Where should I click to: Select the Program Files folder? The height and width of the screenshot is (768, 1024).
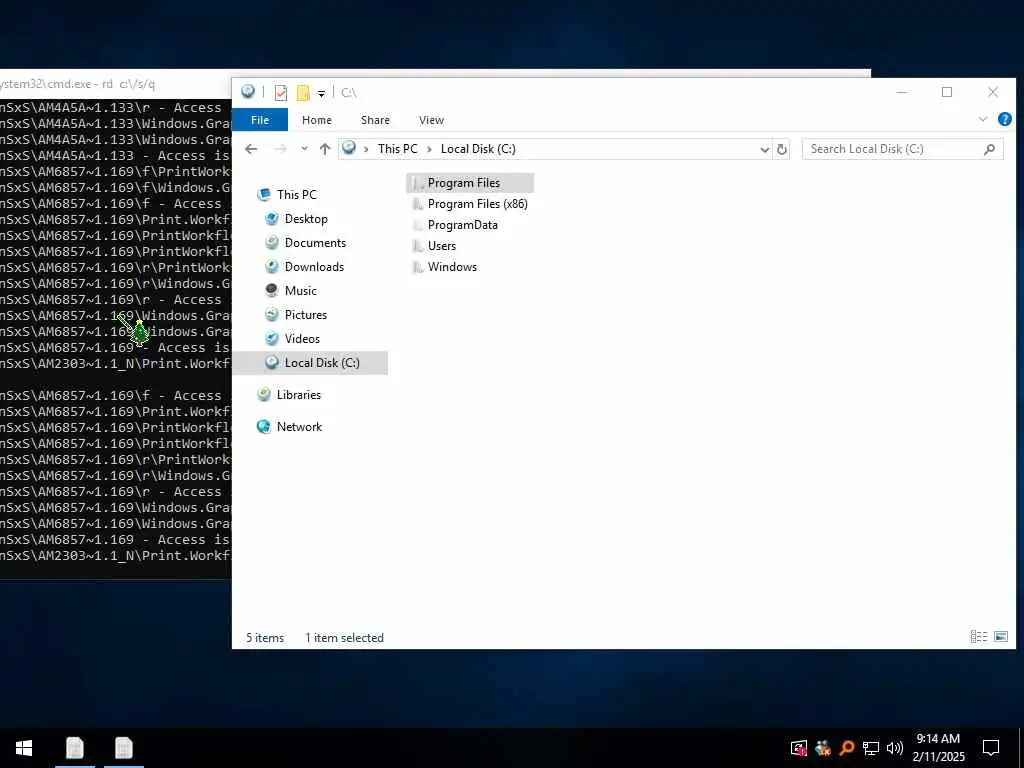click(x=470, y=183)
